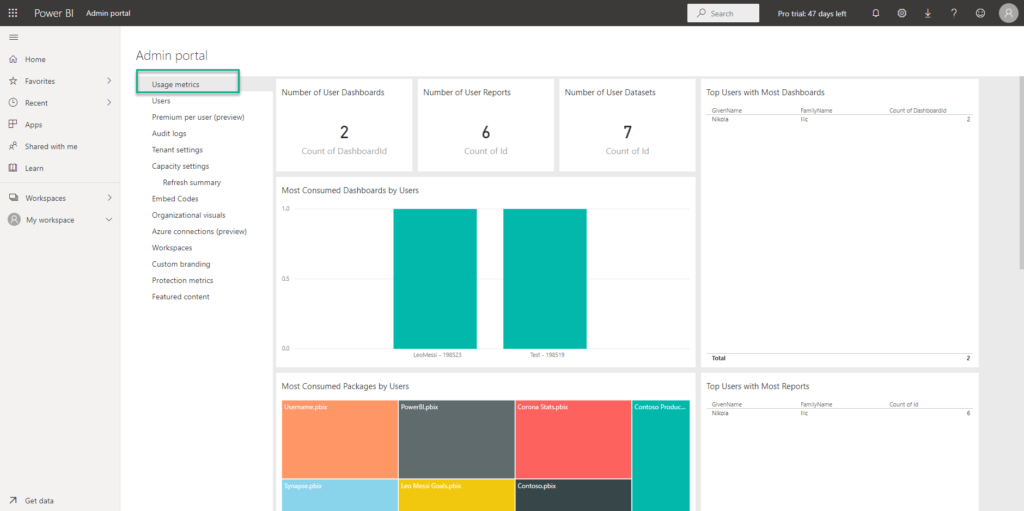Click the Pro trial: 47 days left text
The height and width of the screenshot is (511, 1024).
(812, 13)
